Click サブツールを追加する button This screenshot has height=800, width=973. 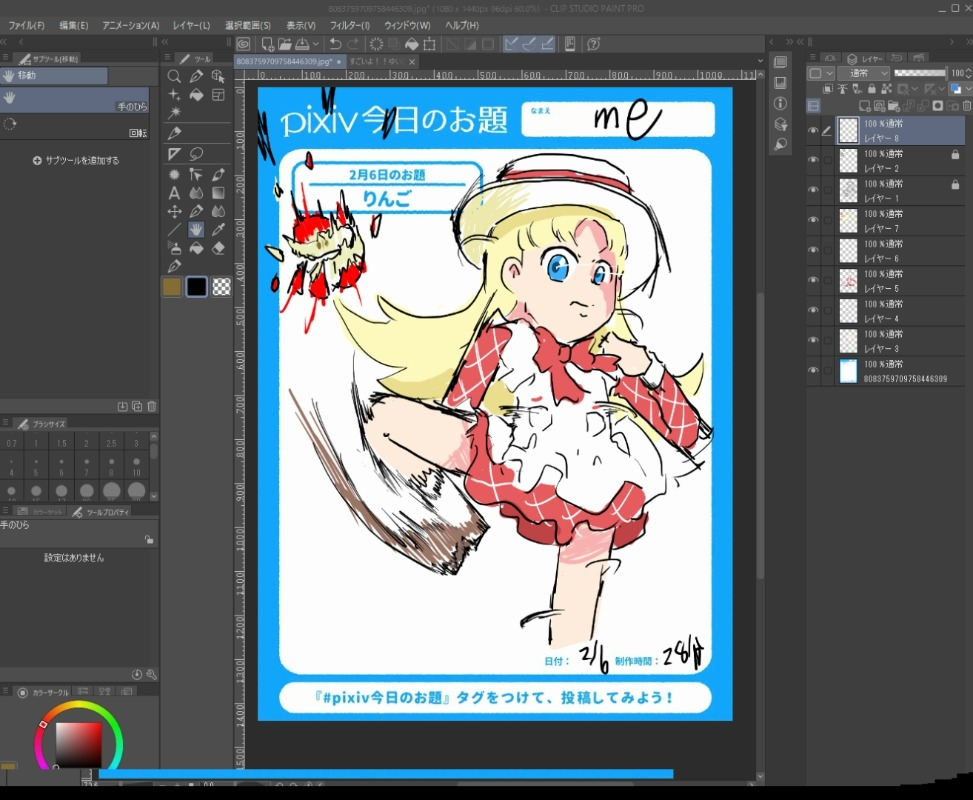click(76, 160)
